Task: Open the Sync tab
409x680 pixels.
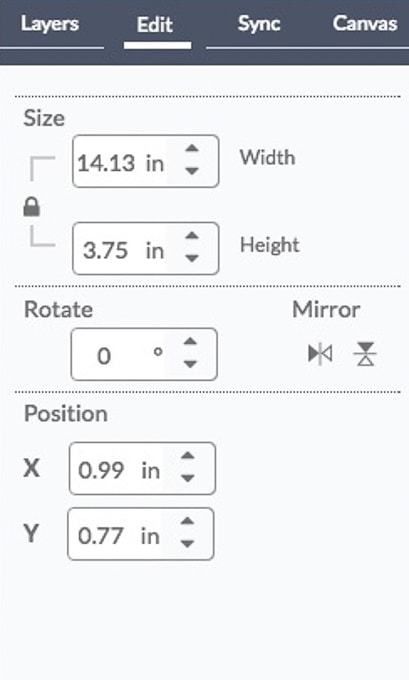Action: 259,24
